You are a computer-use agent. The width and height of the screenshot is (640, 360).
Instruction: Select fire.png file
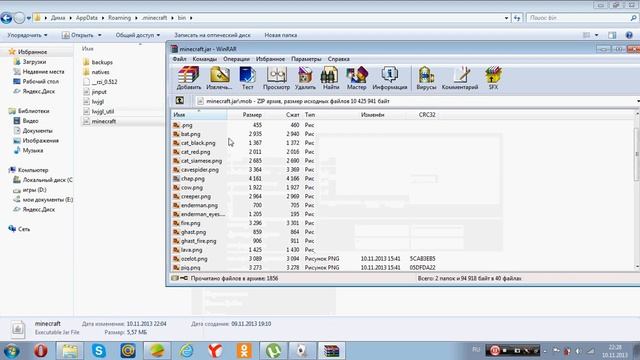pyautogui.click(x=190, y=223)
